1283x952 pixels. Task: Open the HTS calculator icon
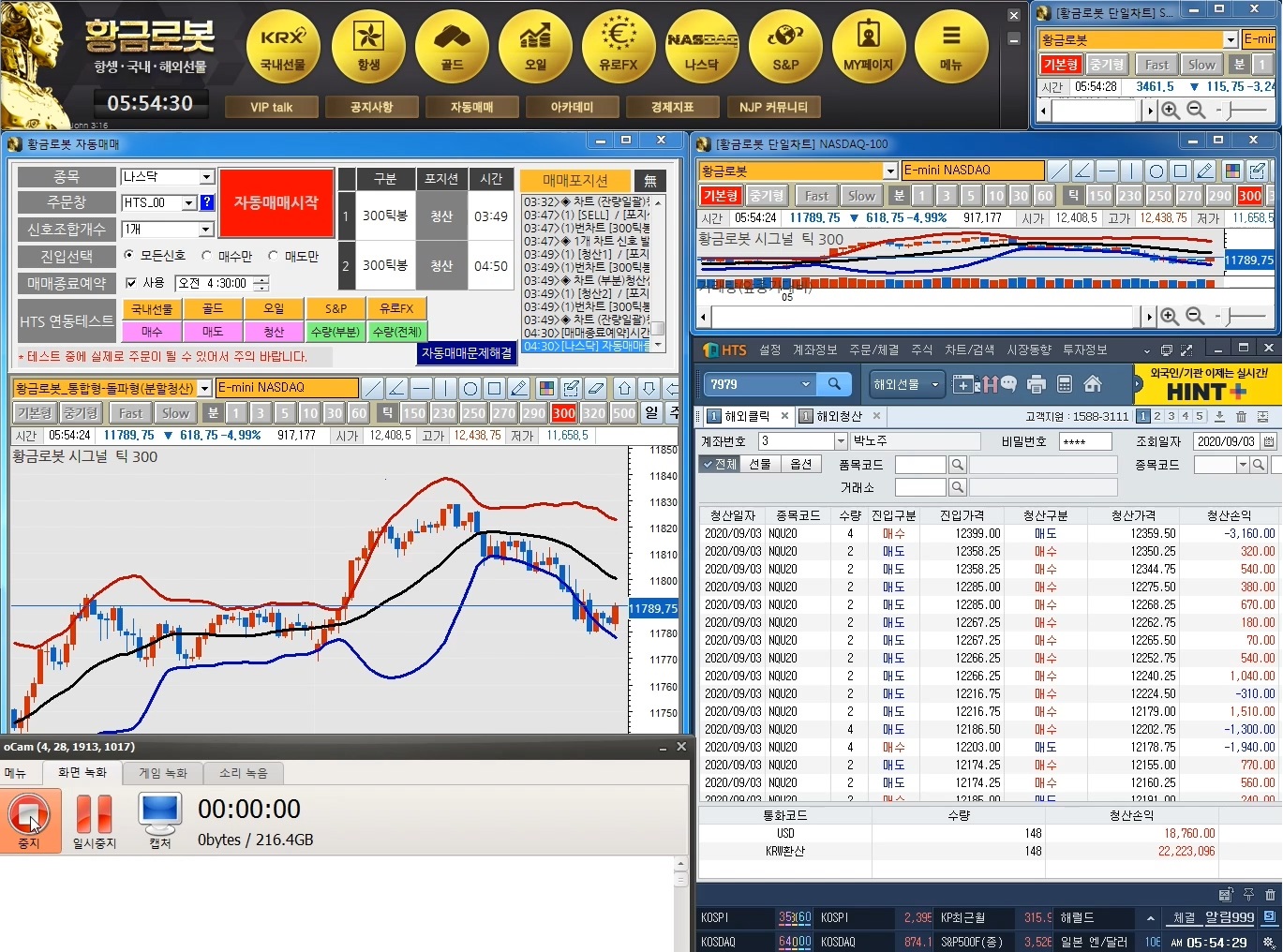point(1065,384)
